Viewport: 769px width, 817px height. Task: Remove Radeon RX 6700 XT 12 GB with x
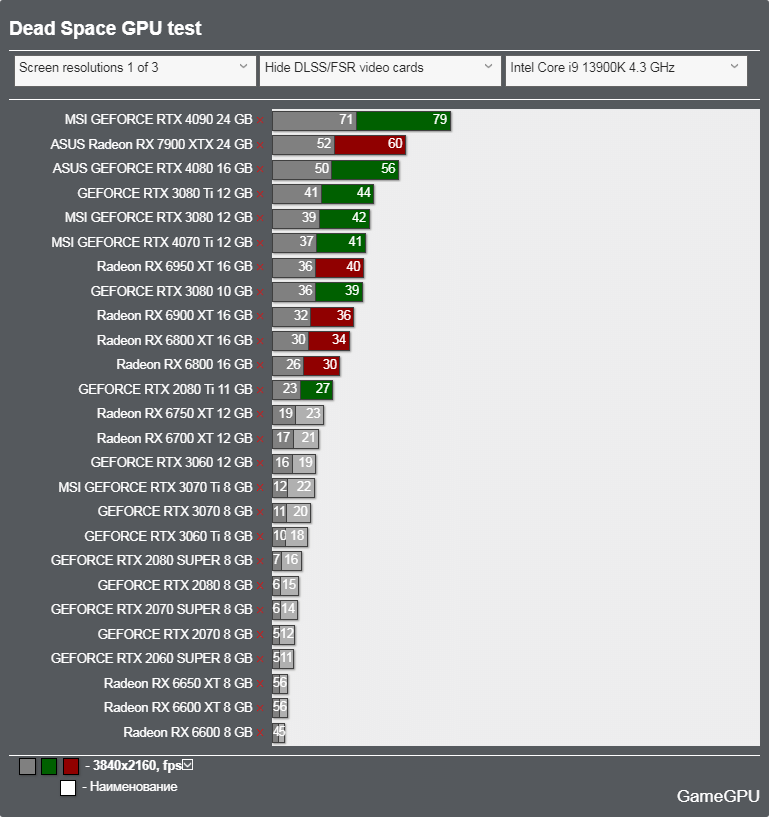(260, 439)
